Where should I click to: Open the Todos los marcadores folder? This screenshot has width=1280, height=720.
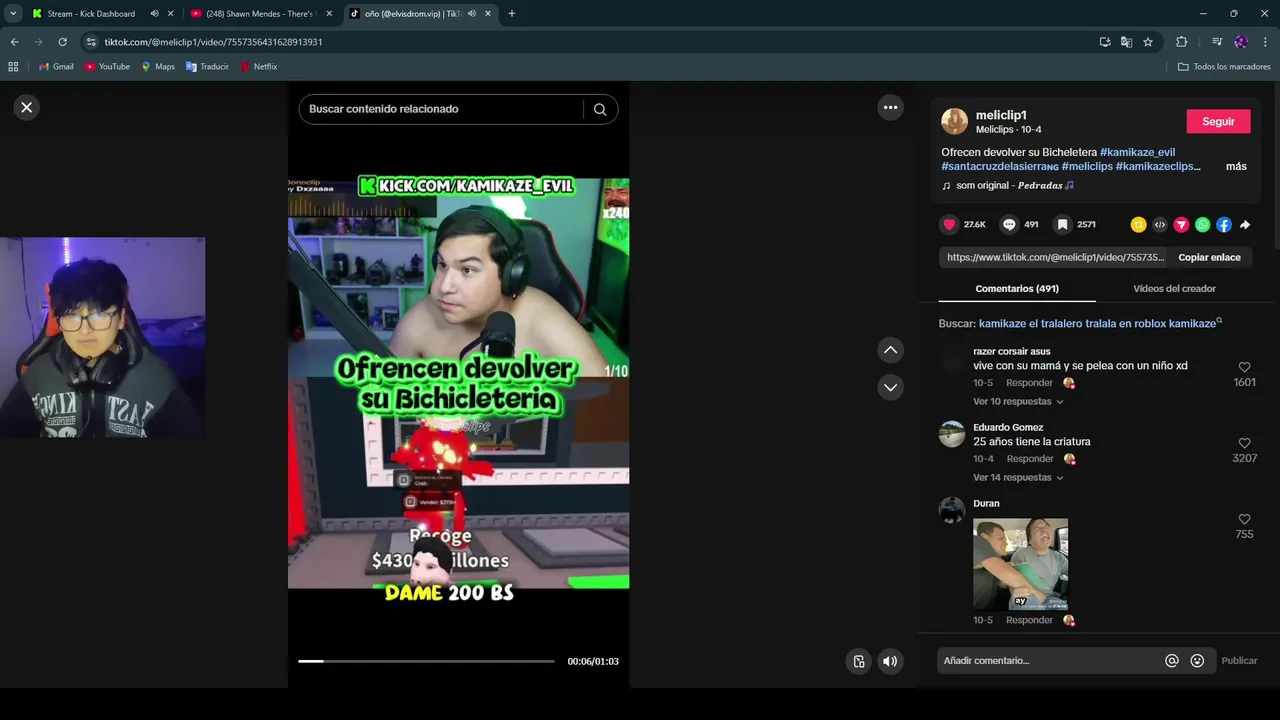click(x=1224, y=67)
